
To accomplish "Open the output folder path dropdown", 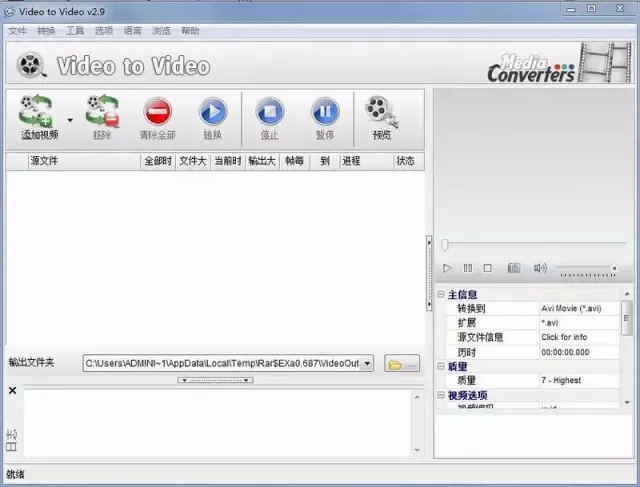I will [367, 364].
